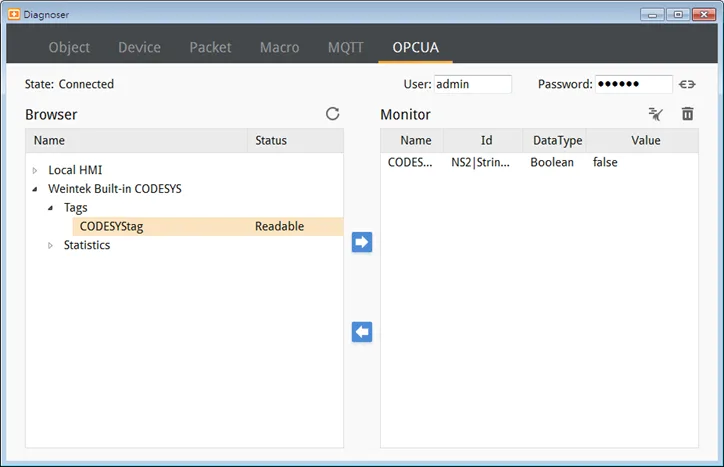This screenshot has height=467, width=724.
Task: Expand the Statistics node
Action: pos(51,245)
